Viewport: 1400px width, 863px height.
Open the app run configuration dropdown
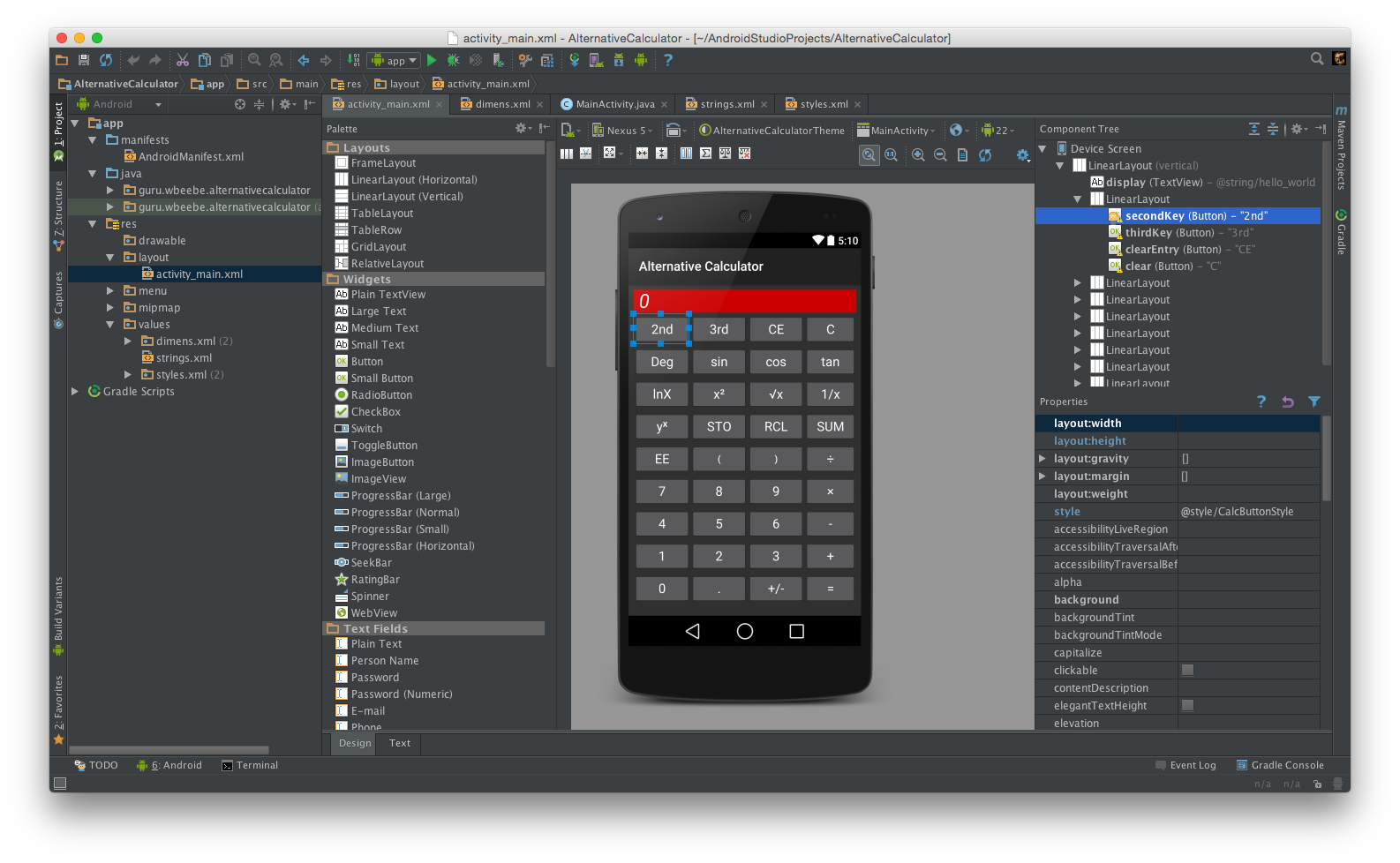(x=394, y=60)
